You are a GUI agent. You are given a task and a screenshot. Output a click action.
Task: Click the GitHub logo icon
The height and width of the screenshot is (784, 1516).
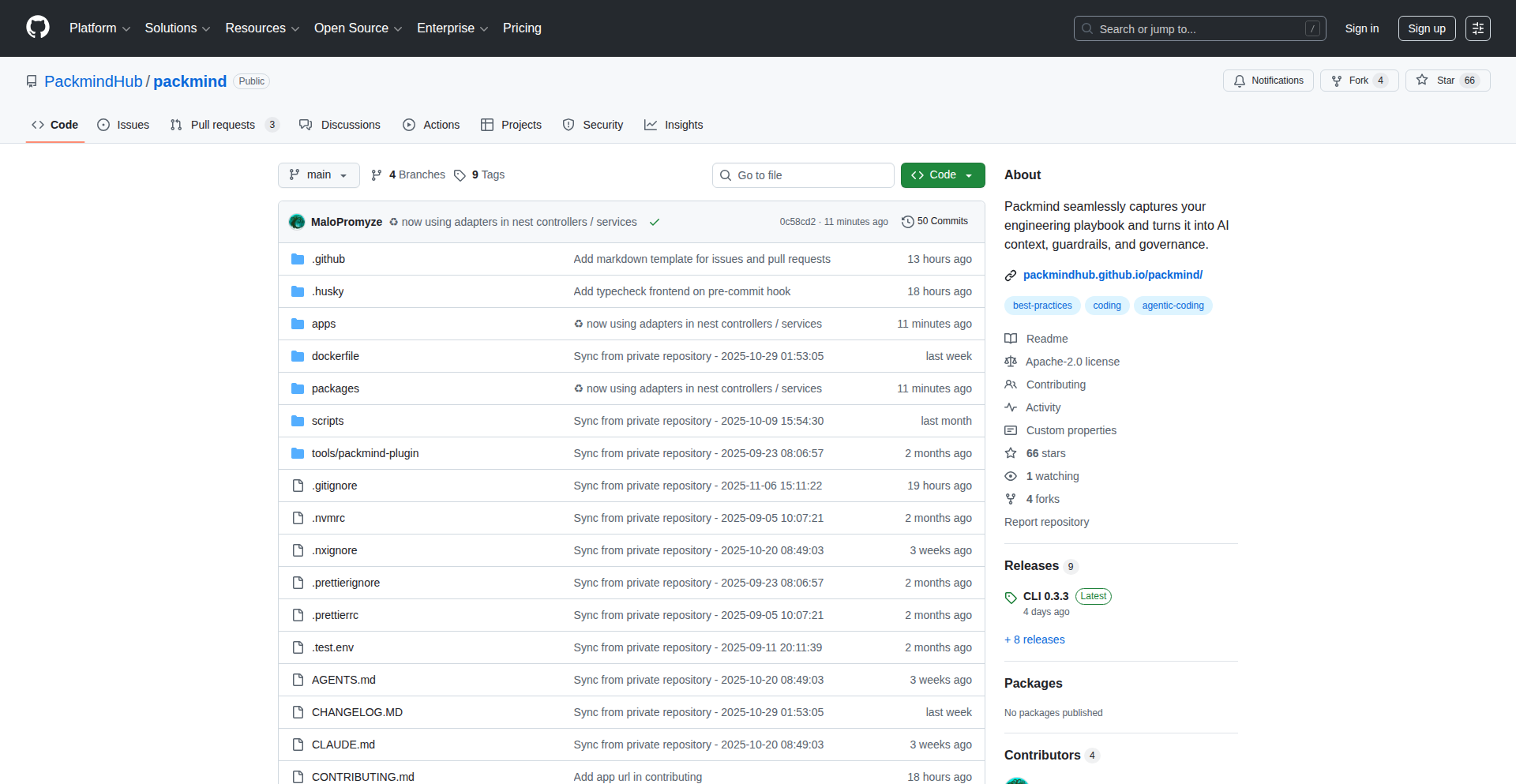pyautogui.click(x=36, y=28)
